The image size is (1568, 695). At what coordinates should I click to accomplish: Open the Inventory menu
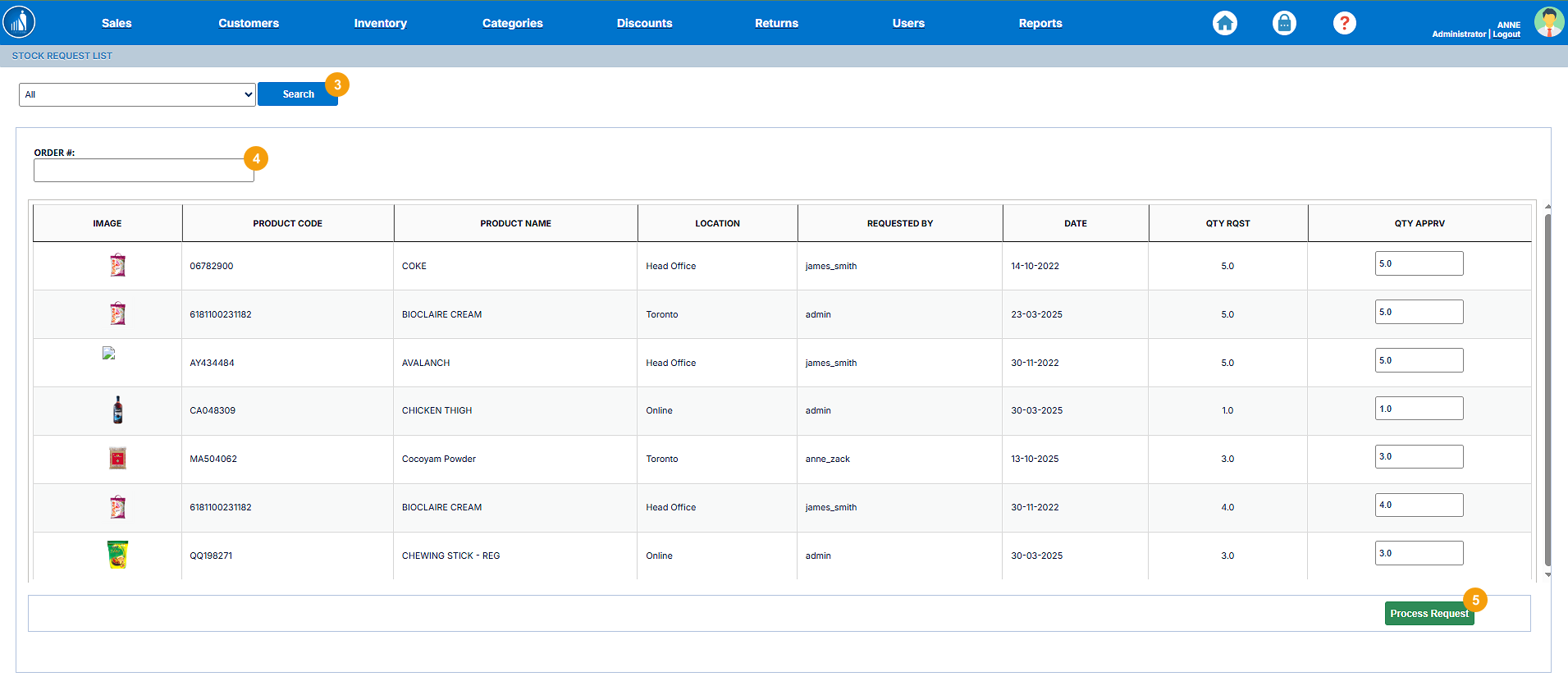coord(380,23)
